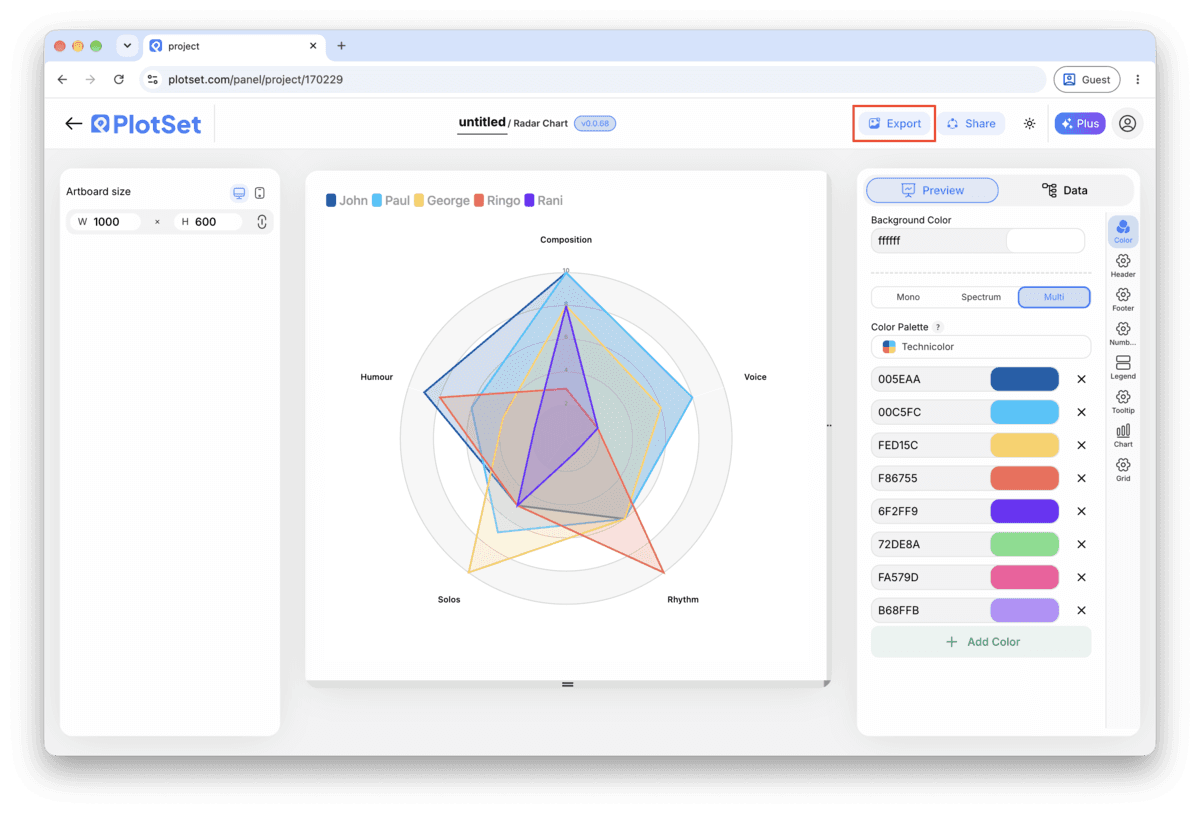This screenshot has width=1200, height=814.
Task: Click the canvas bottom resize handle
Action: 567,684
